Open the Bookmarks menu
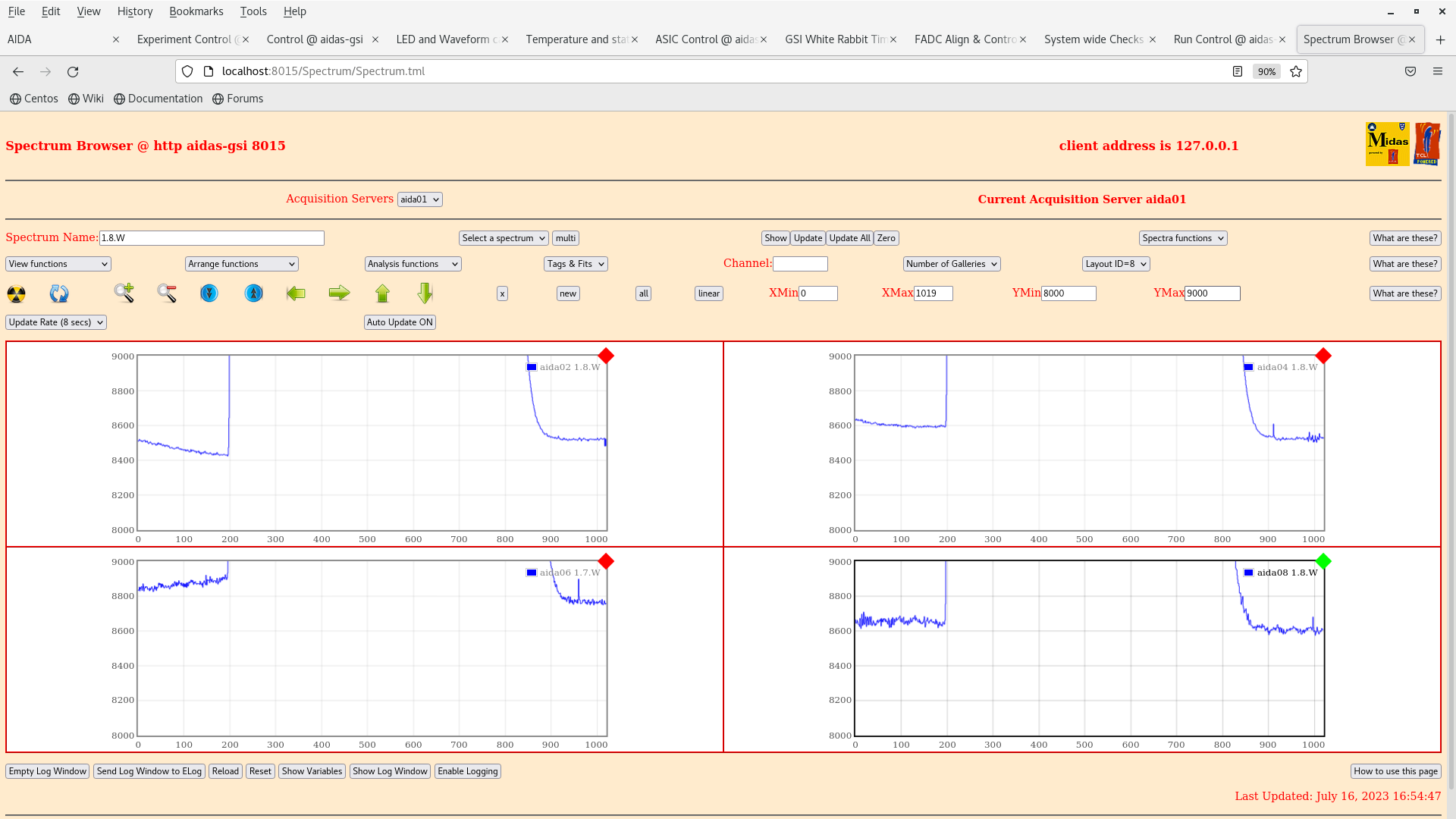This screenshot has width=1456, height=819. [196, 11]
